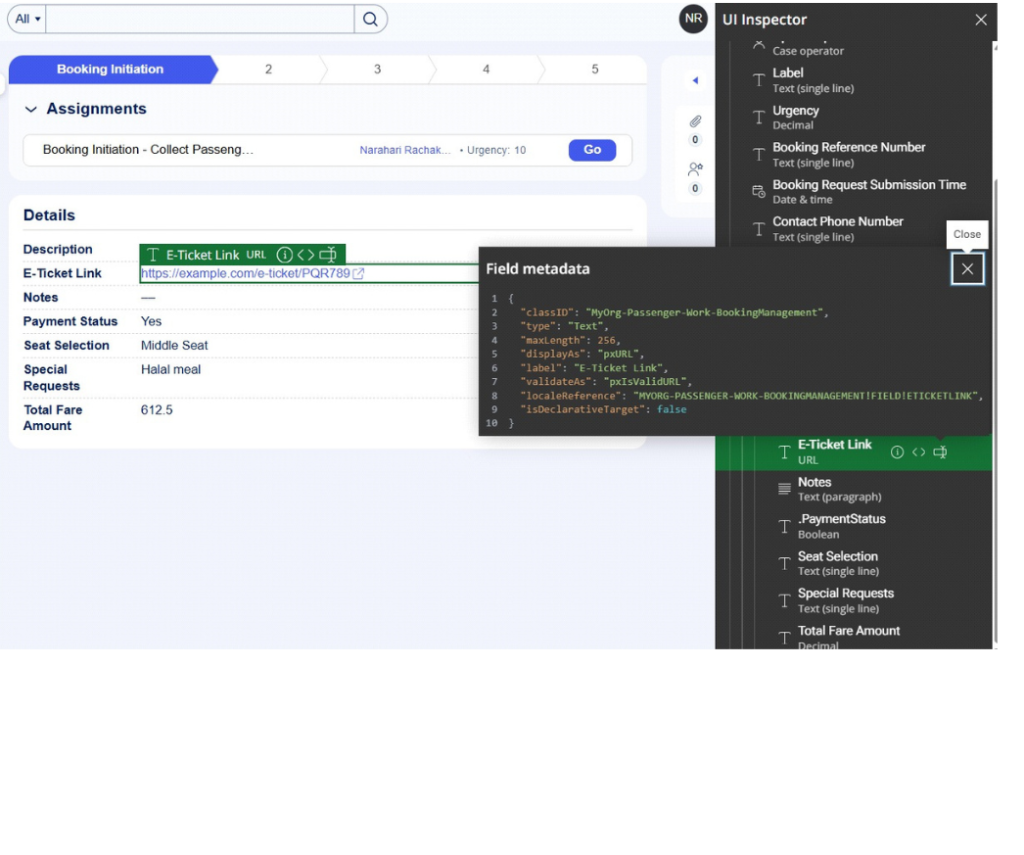The height and width of the screenshot is (855, 1024).
Task: Click the Narahari Rachak assignee link
Action: (x=404, y=150)
